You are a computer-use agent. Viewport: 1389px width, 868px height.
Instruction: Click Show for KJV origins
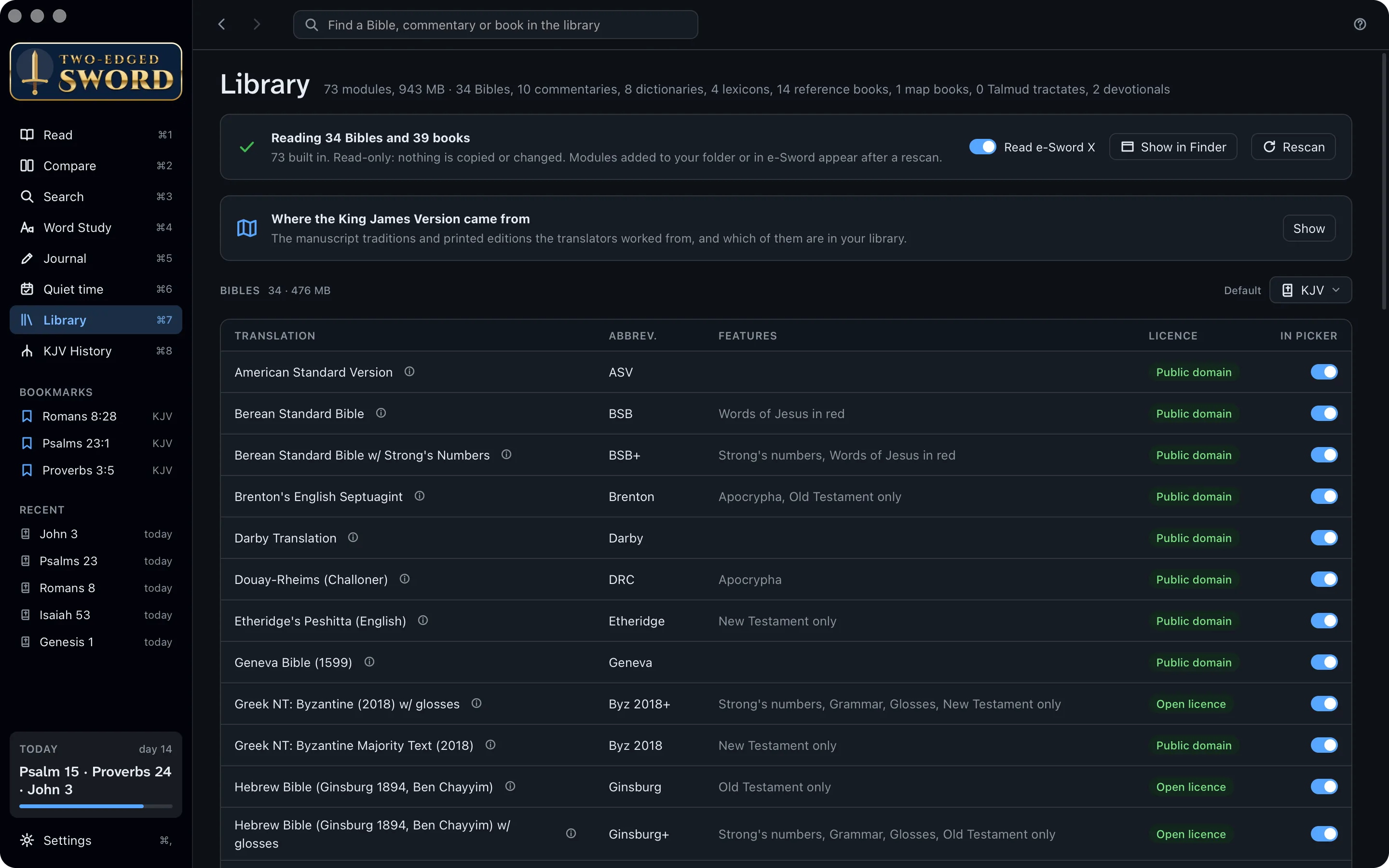pyautogui.click(x=1308, y=229)
